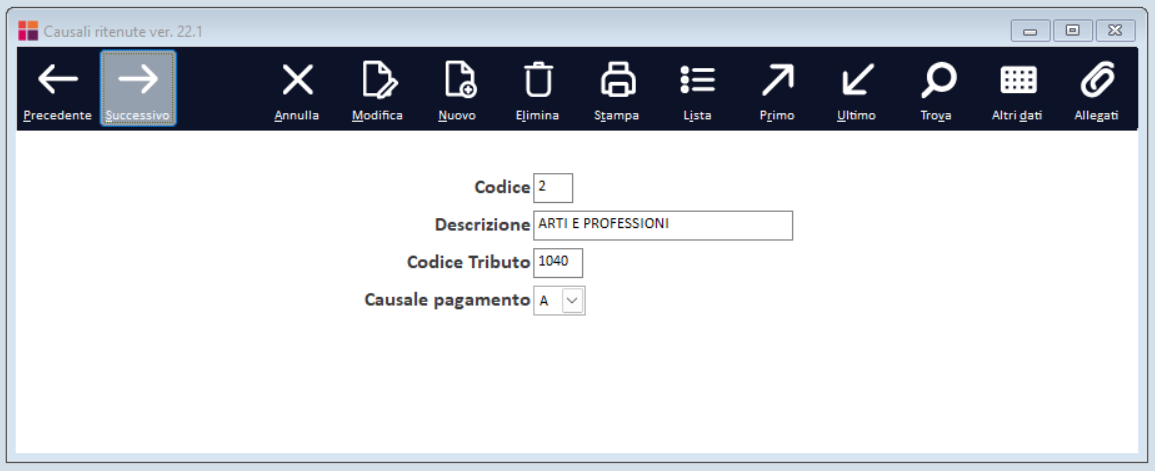This screenshot has width=1155, height=471.
Task: Click the Causale pagamento value A
Action: pos(547,301)
